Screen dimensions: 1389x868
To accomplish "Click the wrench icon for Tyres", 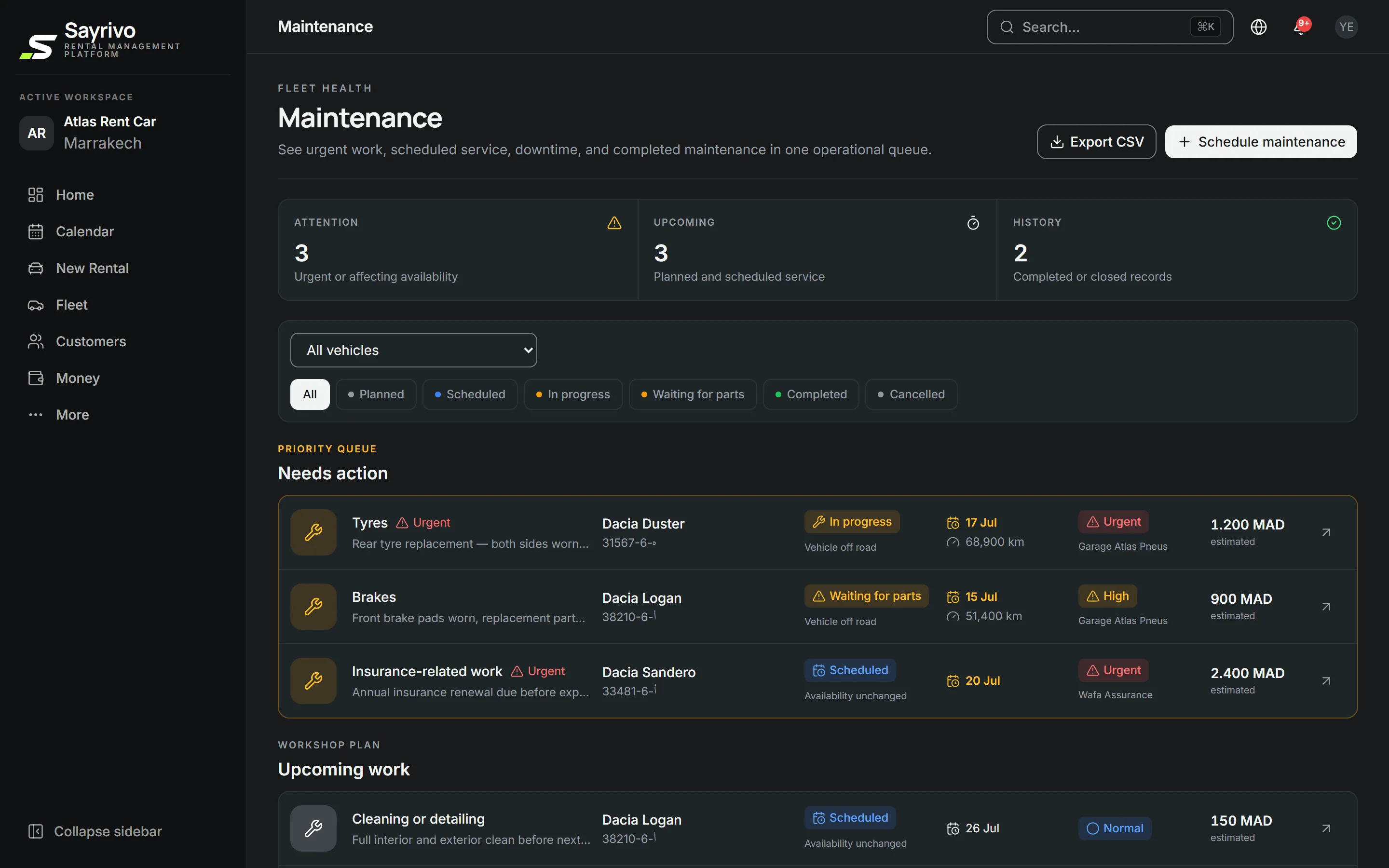I will point(313,532).
